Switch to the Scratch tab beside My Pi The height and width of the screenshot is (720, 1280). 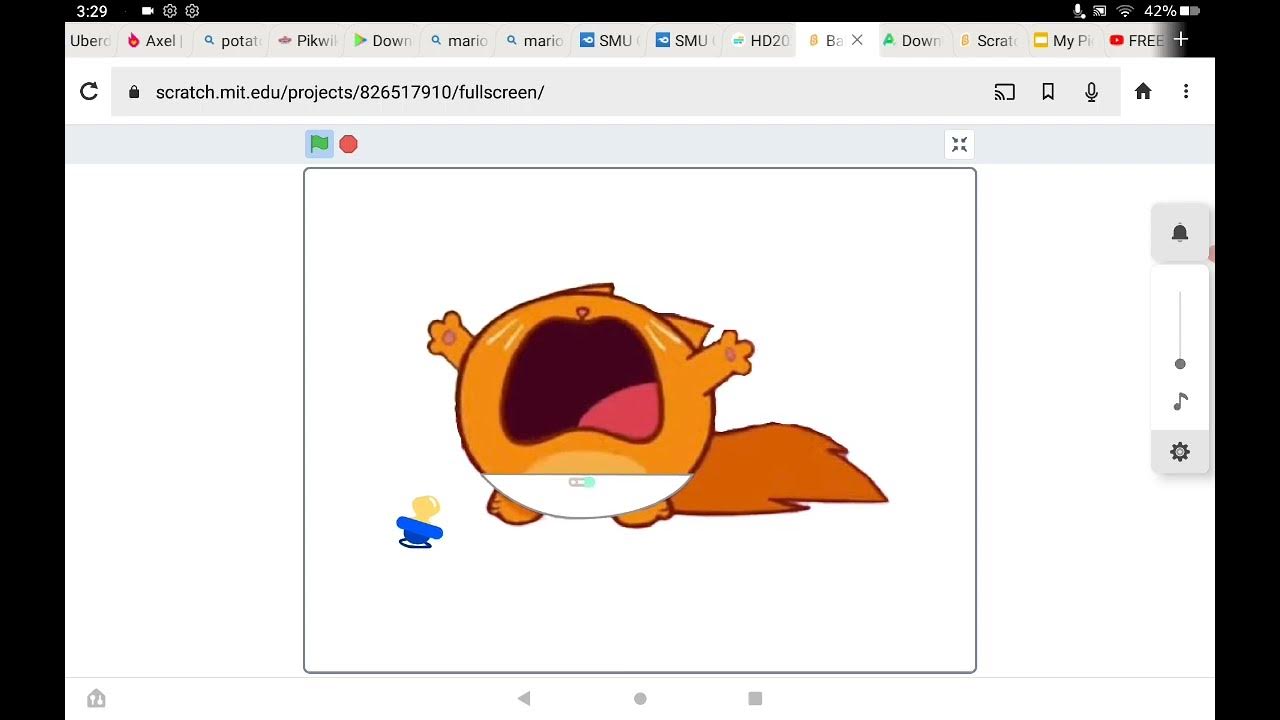click(987, 41)
